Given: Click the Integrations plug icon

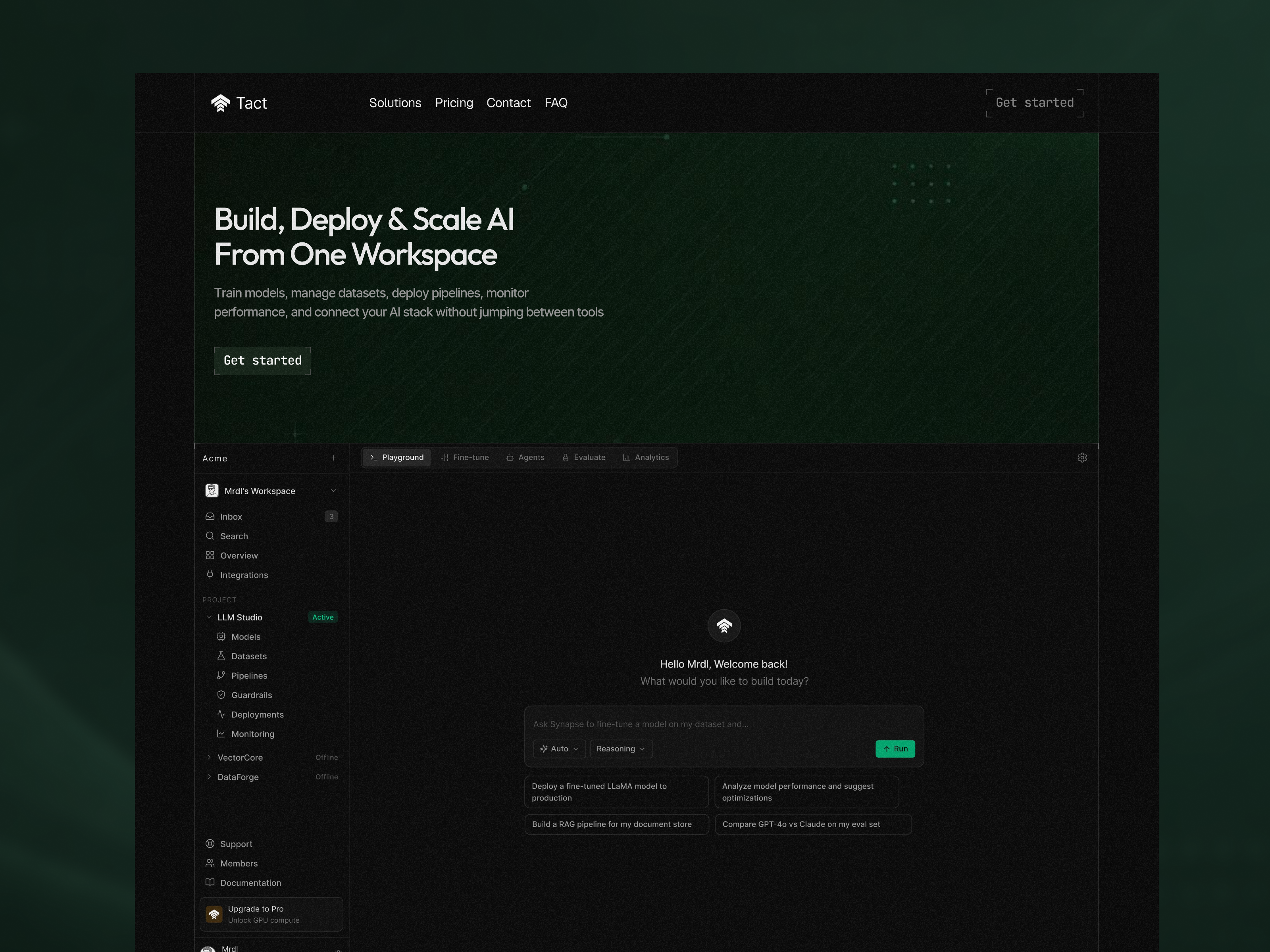Looking at the screenshot, I should (210, 575).
